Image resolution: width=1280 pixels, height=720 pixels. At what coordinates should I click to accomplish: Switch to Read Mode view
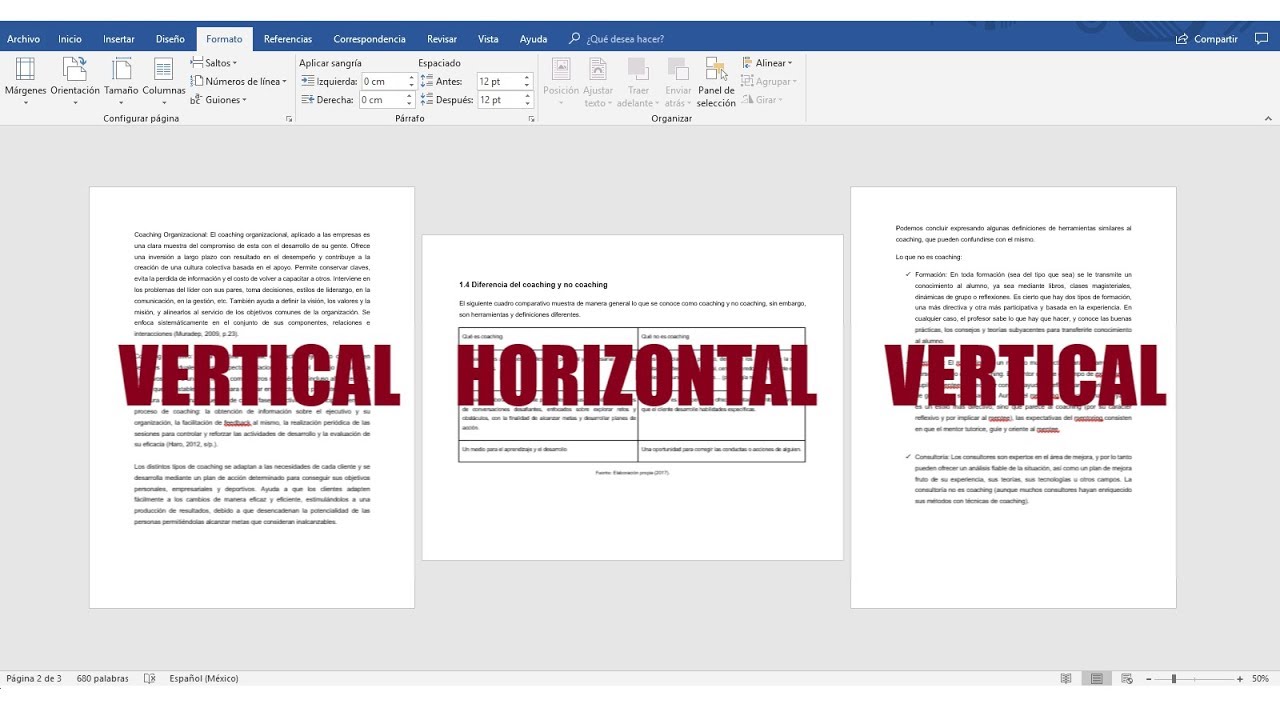coord(1066,678)
